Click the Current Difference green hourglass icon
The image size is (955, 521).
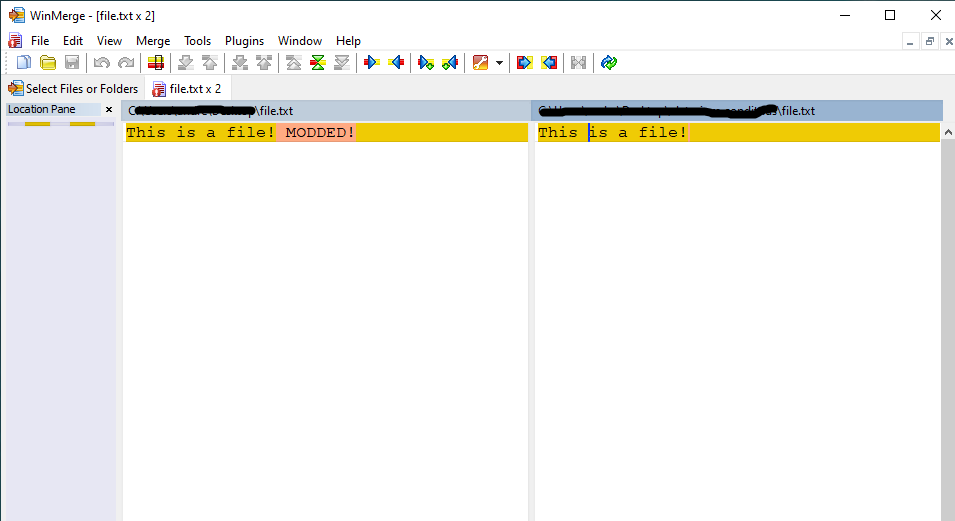pos(318,62)
